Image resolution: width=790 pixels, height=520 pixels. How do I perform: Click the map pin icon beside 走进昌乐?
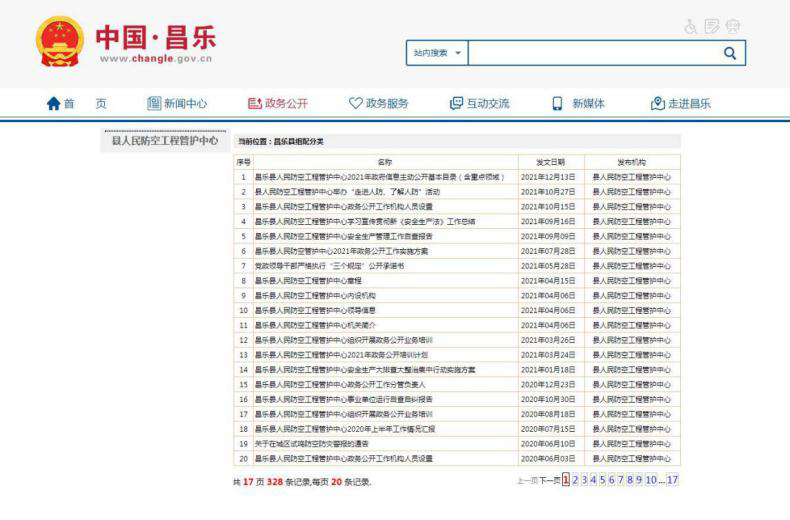click(x=657, y=104)
